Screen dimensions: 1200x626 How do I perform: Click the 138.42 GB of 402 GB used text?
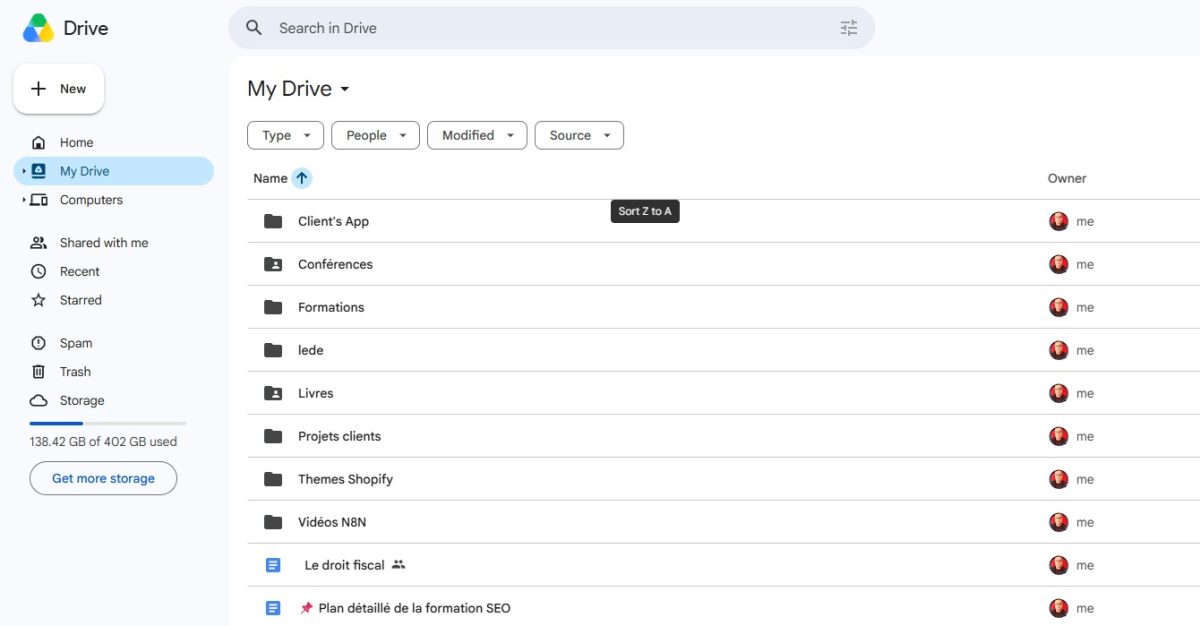(x=103, y=441)
